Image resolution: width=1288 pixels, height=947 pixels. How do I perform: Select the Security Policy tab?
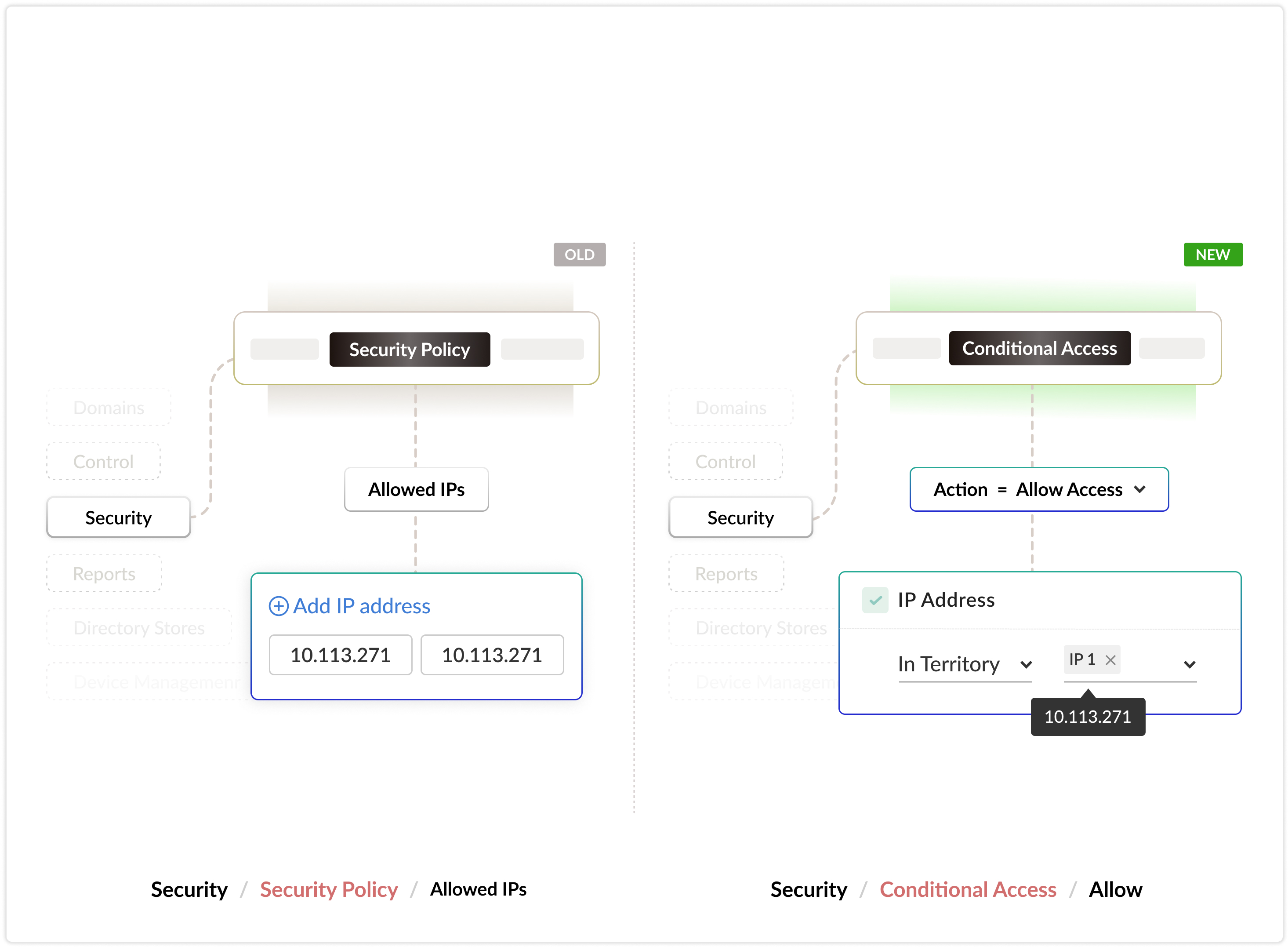tap(410, 349)
